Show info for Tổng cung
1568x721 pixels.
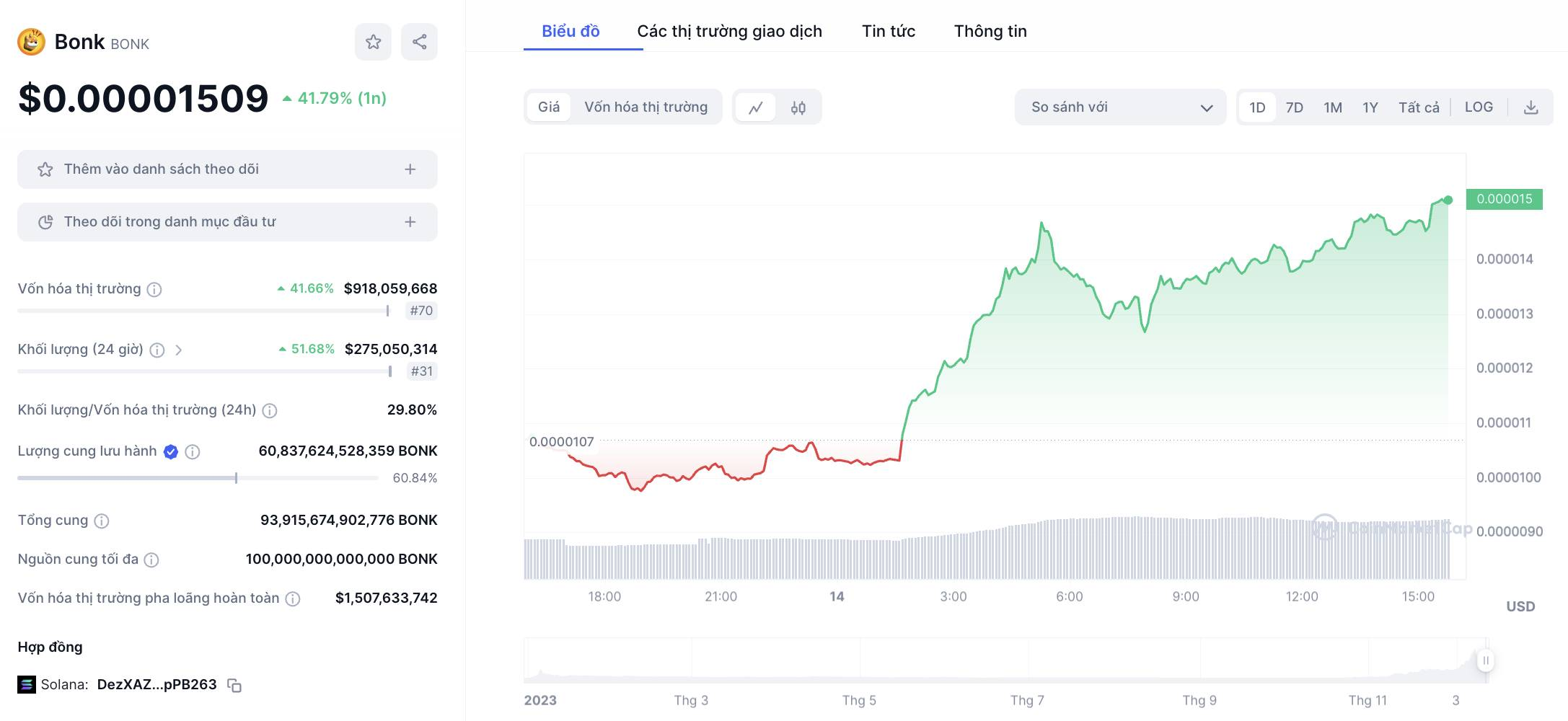(x=102, y=521)
